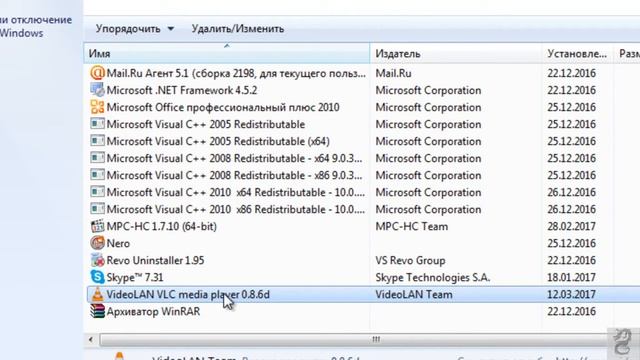Viewport: 640px width, 360px height.
Task: Select the Skype 7.31 entry
Action: (x=135, y=278)
